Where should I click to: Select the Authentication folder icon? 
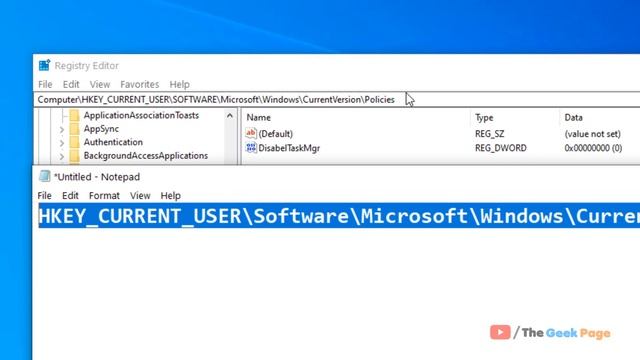[x=74, y=142]
